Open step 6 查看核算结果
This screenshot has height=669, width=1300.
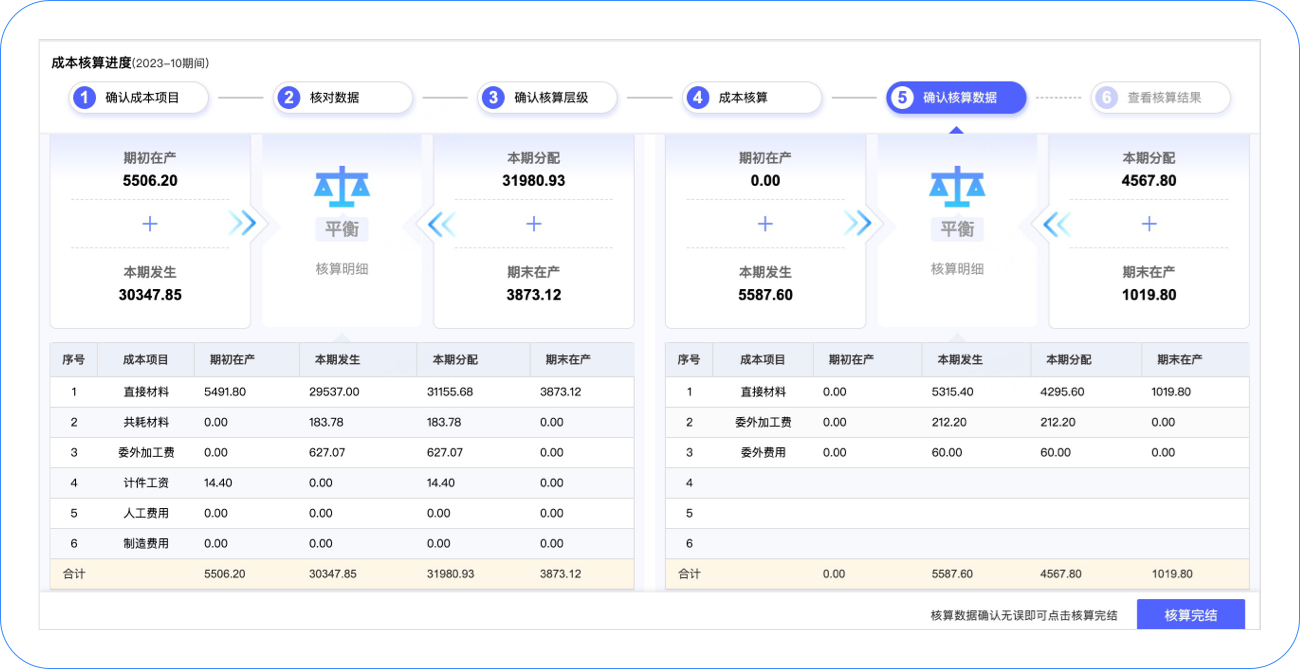click(x=1161, y=98)
